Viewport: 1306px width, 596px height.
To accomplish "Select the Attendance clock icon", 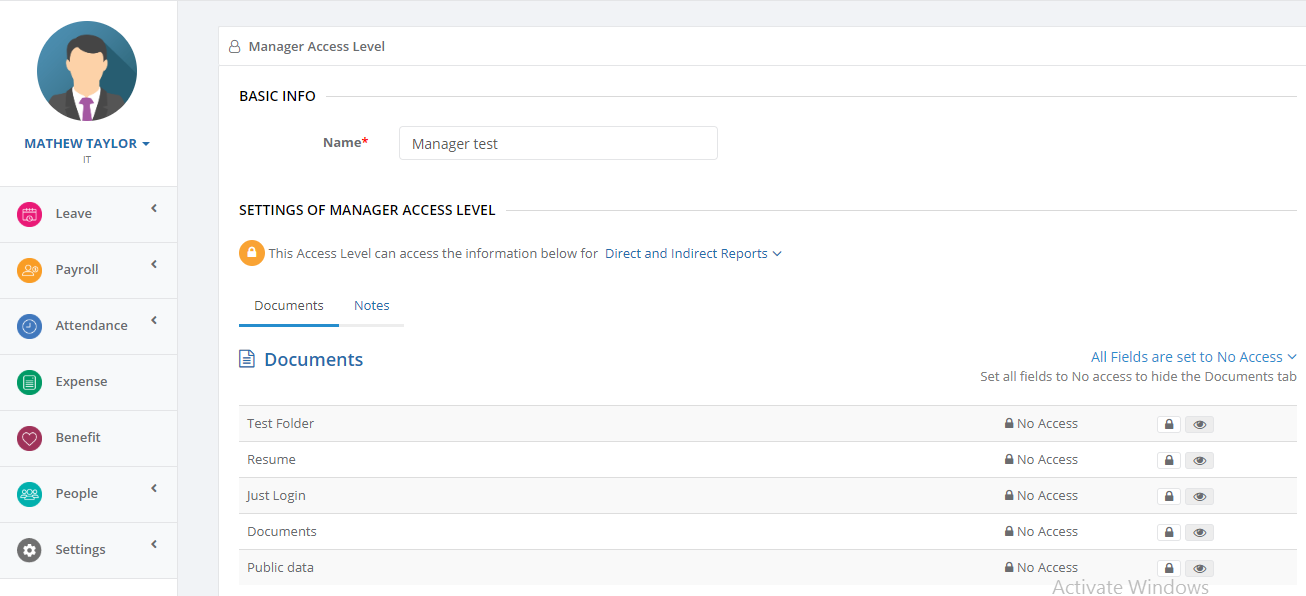I will 30,326.
